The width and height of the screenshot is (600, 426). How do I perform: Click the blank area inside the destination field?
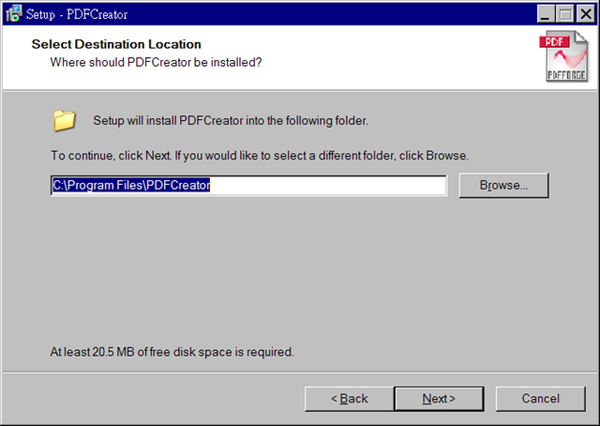328,185
